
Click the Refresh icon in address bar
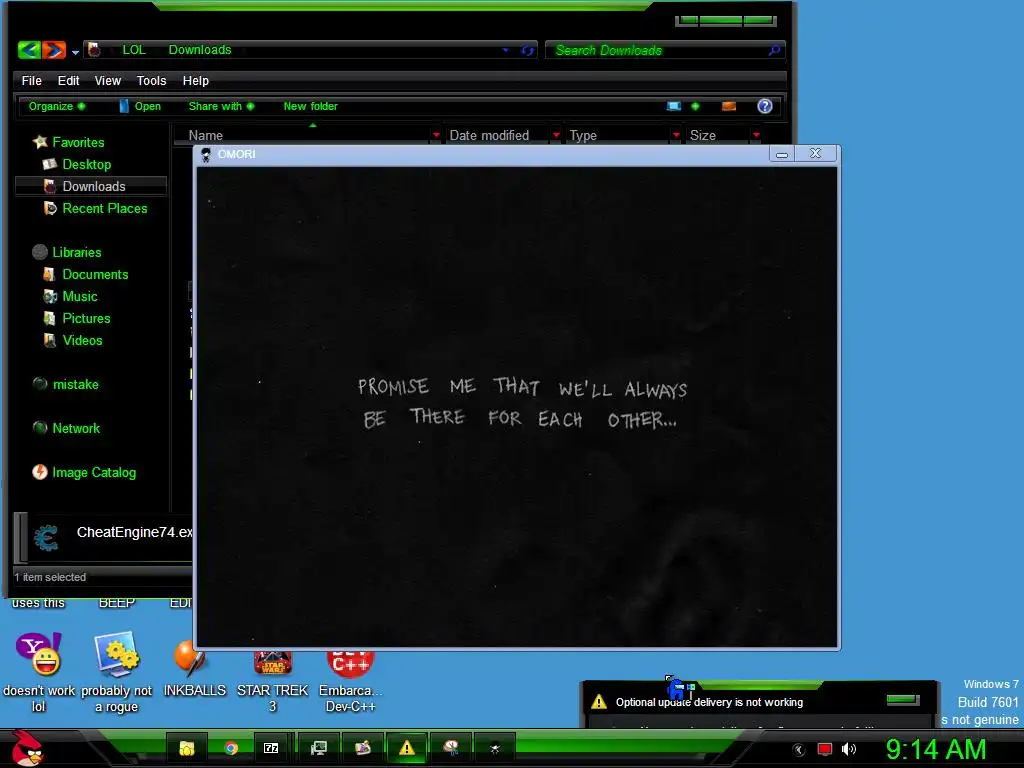(527, 50)
